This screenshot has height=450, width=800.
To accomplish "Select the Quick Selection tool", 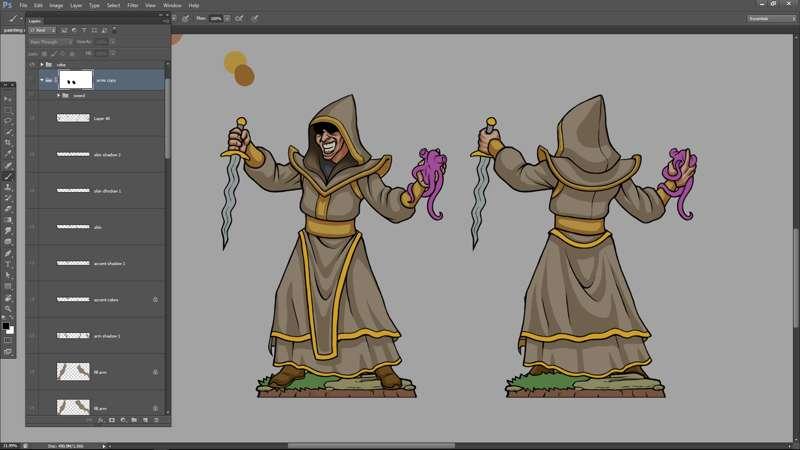I will coord(8,132).
